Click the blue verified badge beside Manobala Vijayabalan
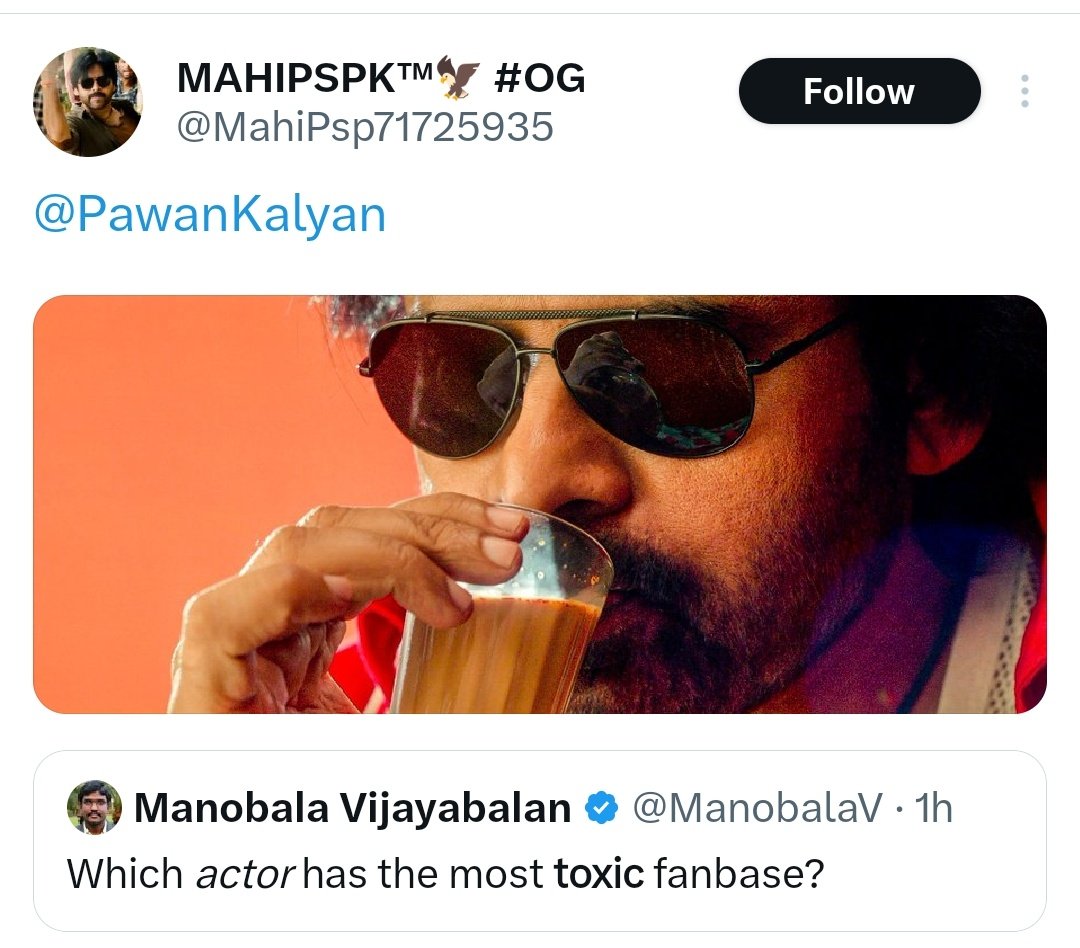The width and height of the screenshot is (1080, 948). 601,807
